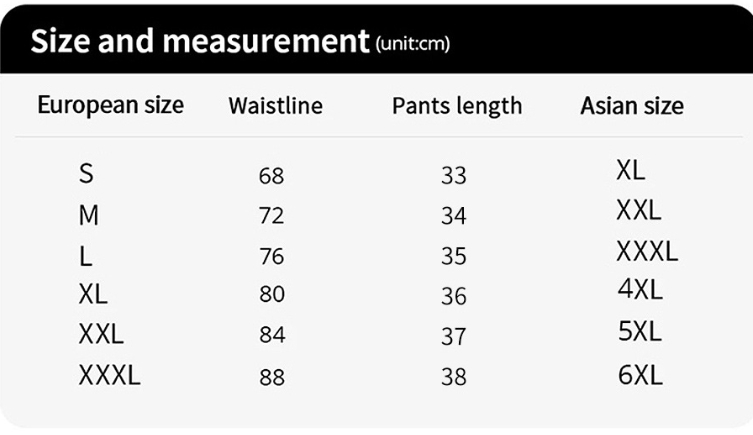
Task: Click waistline value 68
Action: tap(271, 176)
